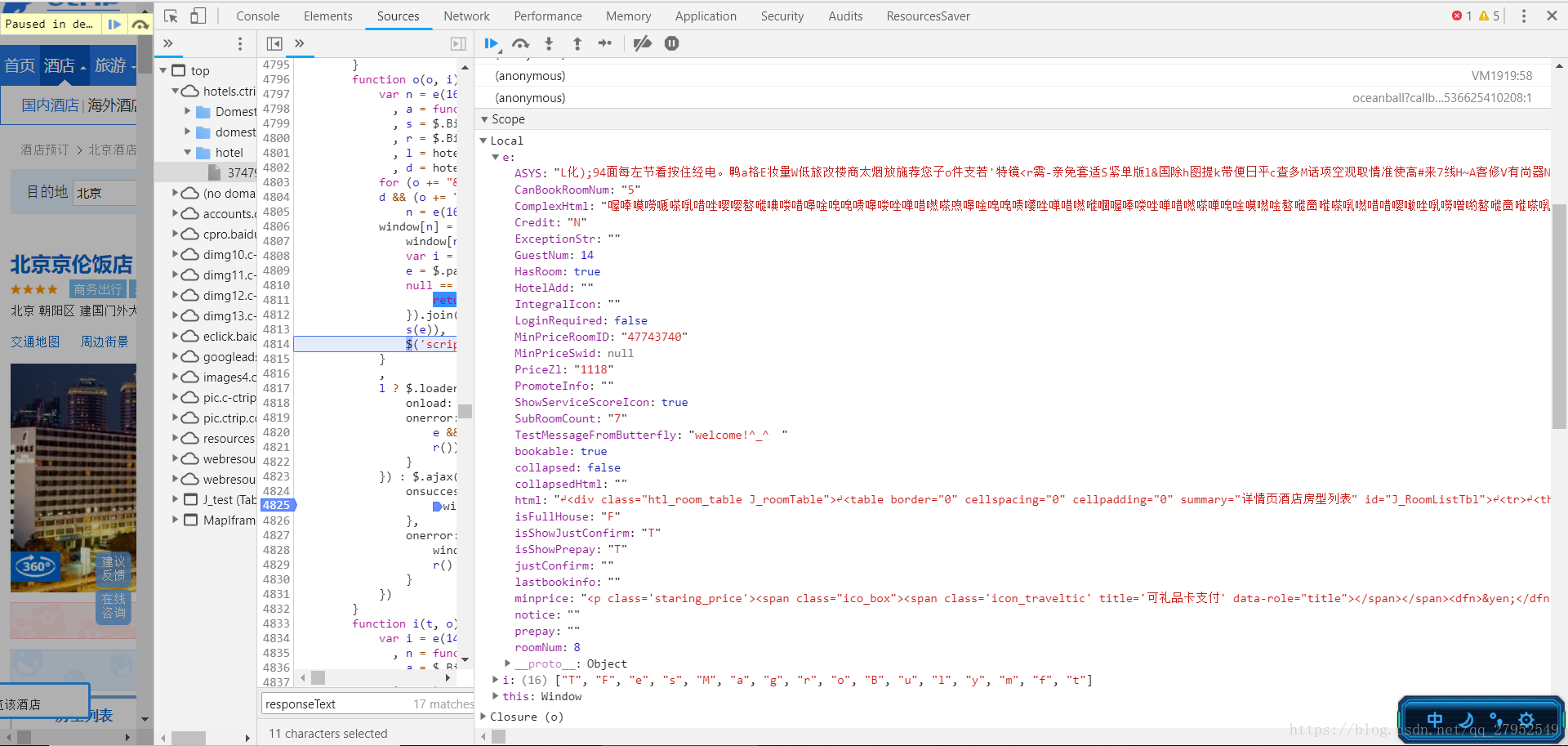The image size is (1568, 746).
Task: Click the inspect element picker icon
Action: pos(171,16)
